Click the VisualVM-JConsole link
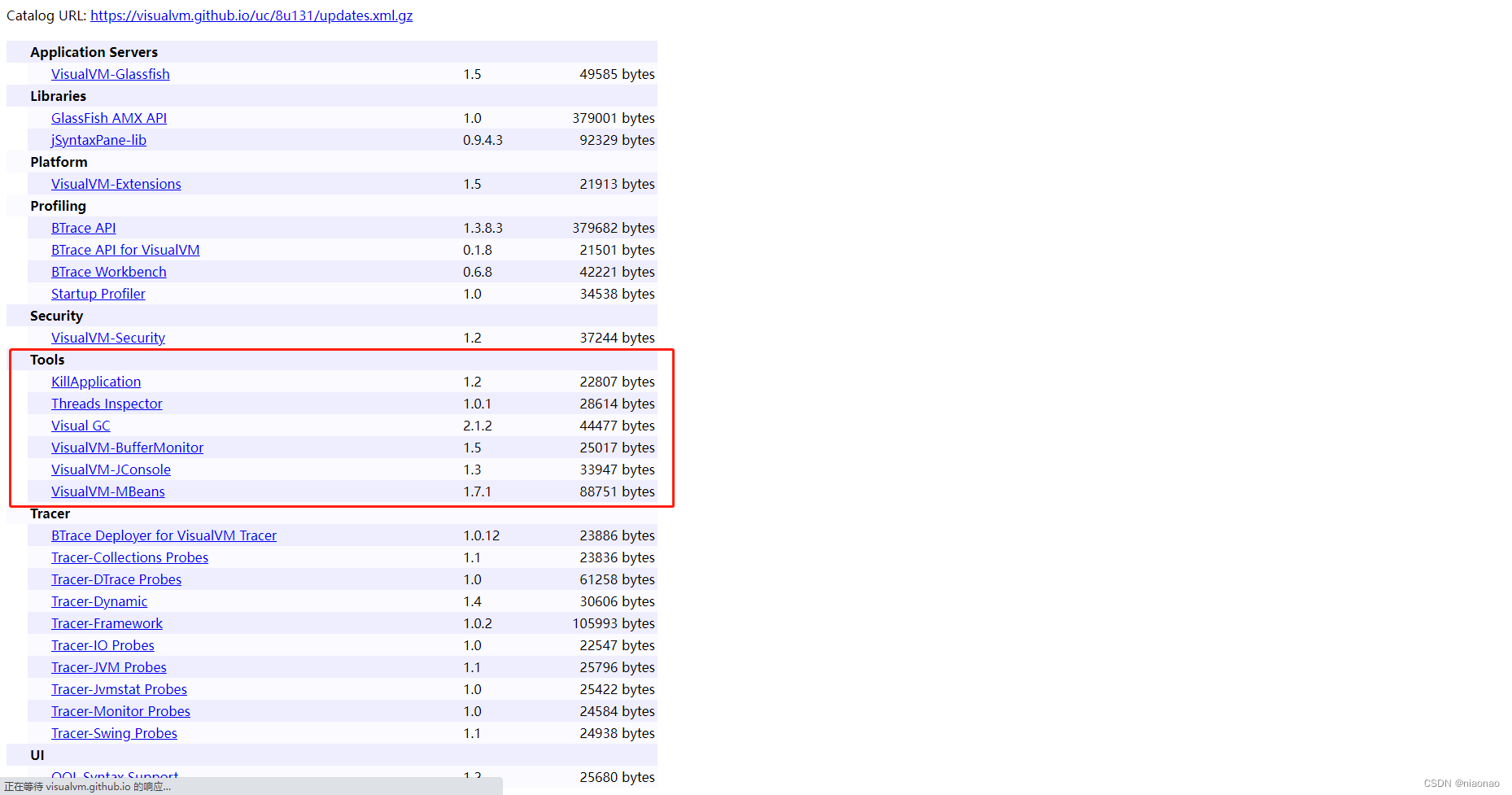1512x795 pixels. [x=111, y=470]
